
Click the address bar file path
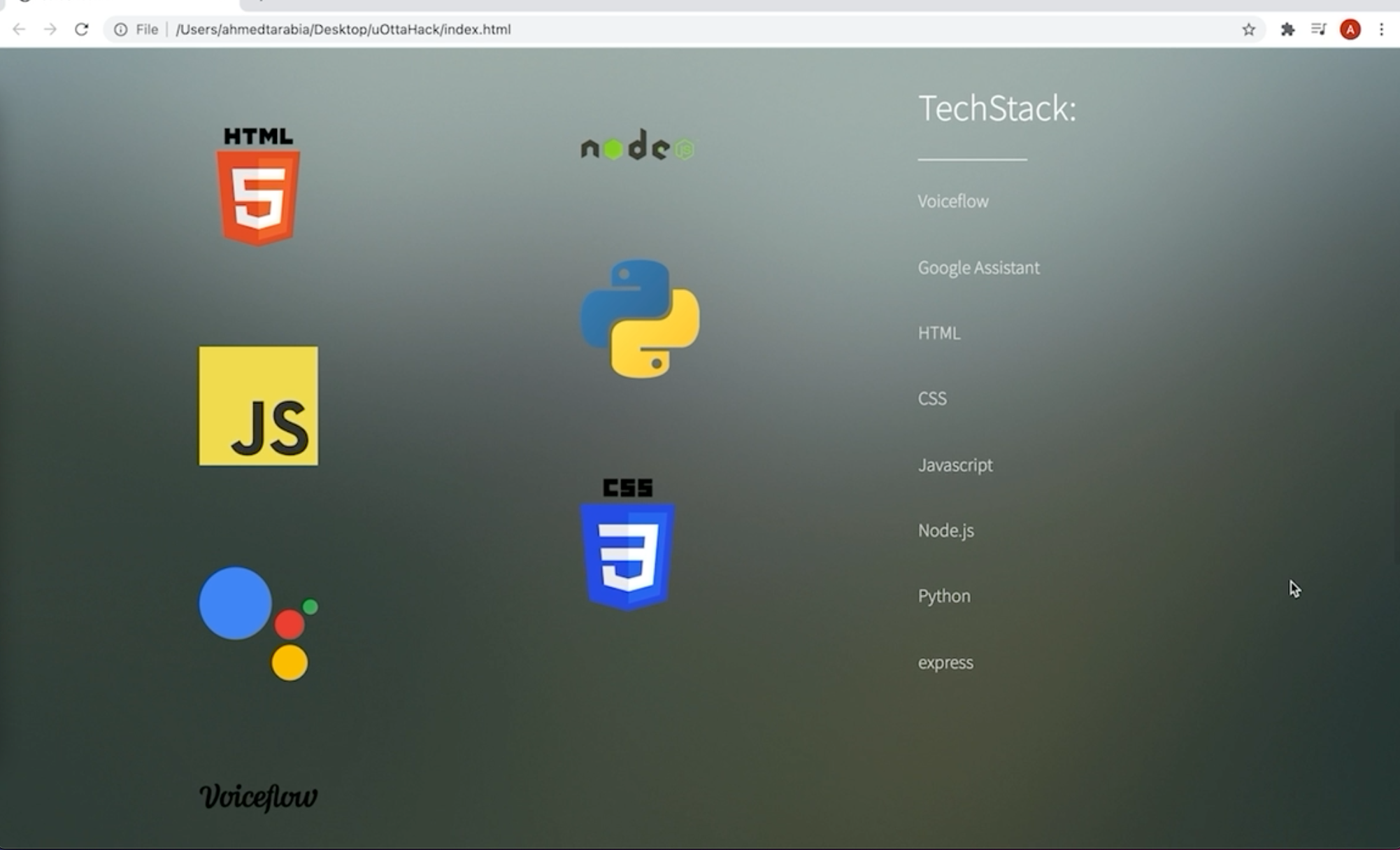tap(343, 29)
